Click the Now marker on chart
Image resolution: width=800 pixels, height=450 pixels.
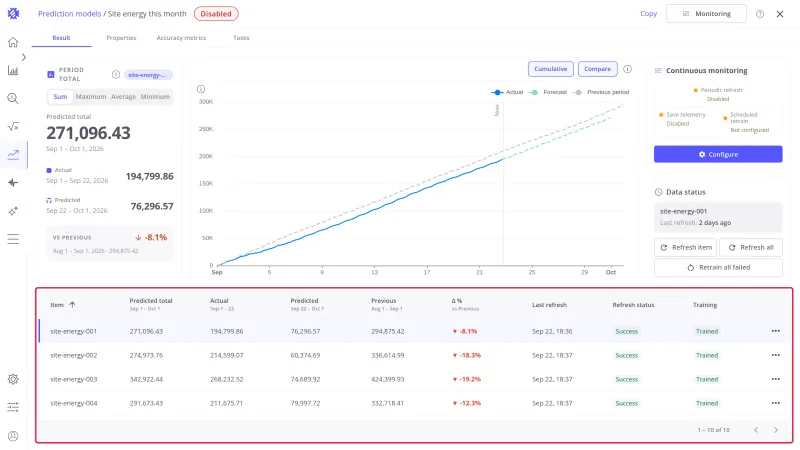coord(497,110)
